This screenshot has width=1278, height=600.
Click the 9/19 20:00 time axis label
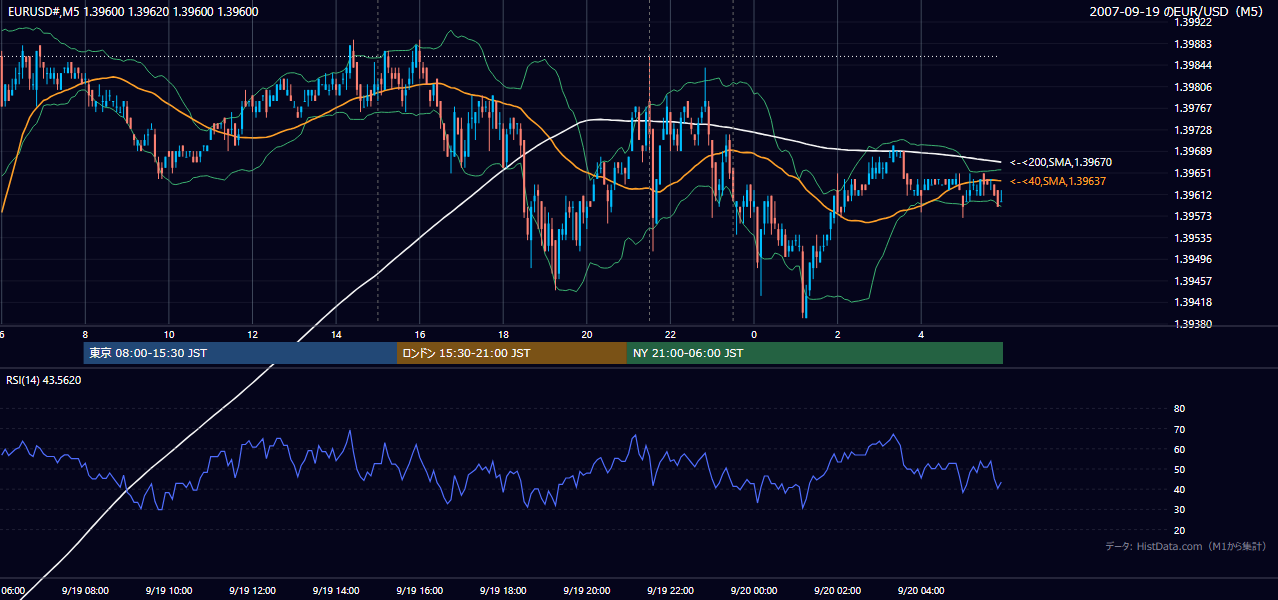(585, 591)
